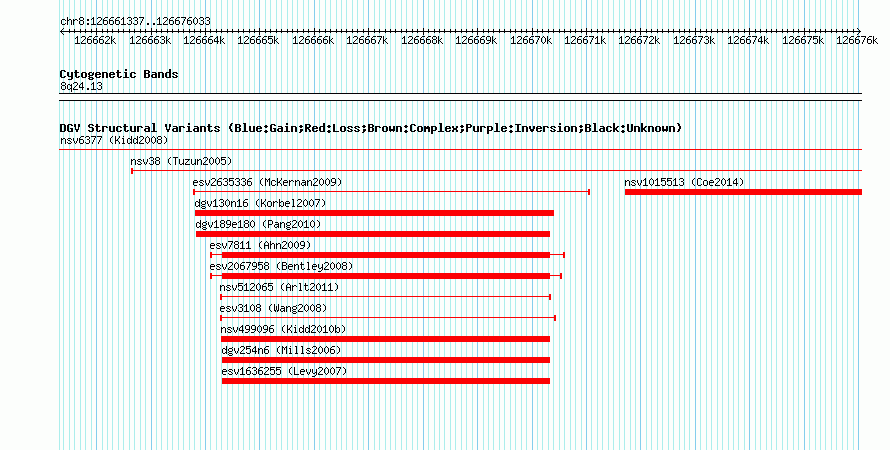Click the 126663k ruler tick label
This screenshot has height=450, width=890.
pyautogui.click(x=150, y=41)
